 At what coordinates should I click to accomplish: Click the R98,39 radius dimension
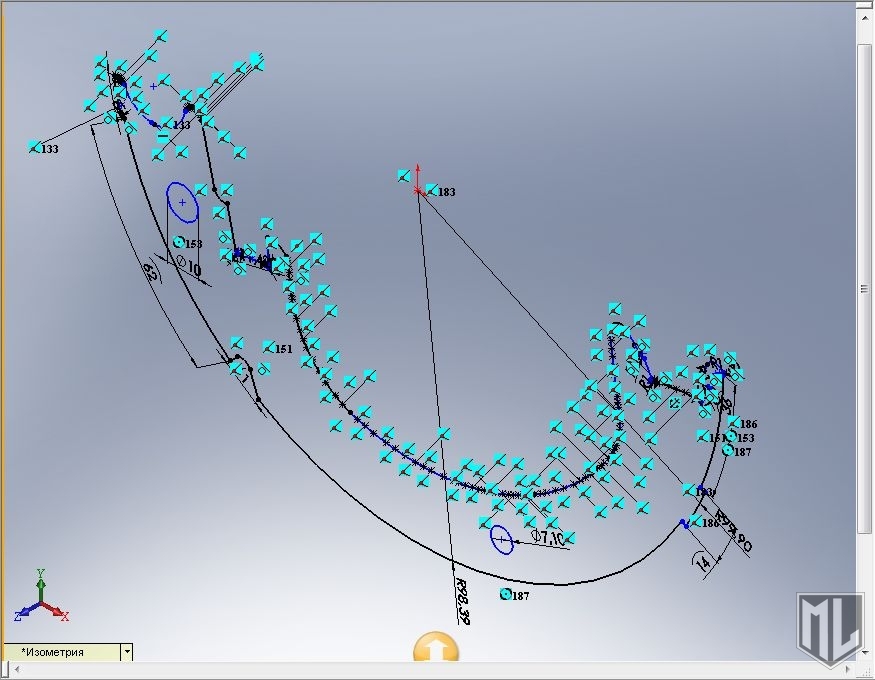(462, 599)
